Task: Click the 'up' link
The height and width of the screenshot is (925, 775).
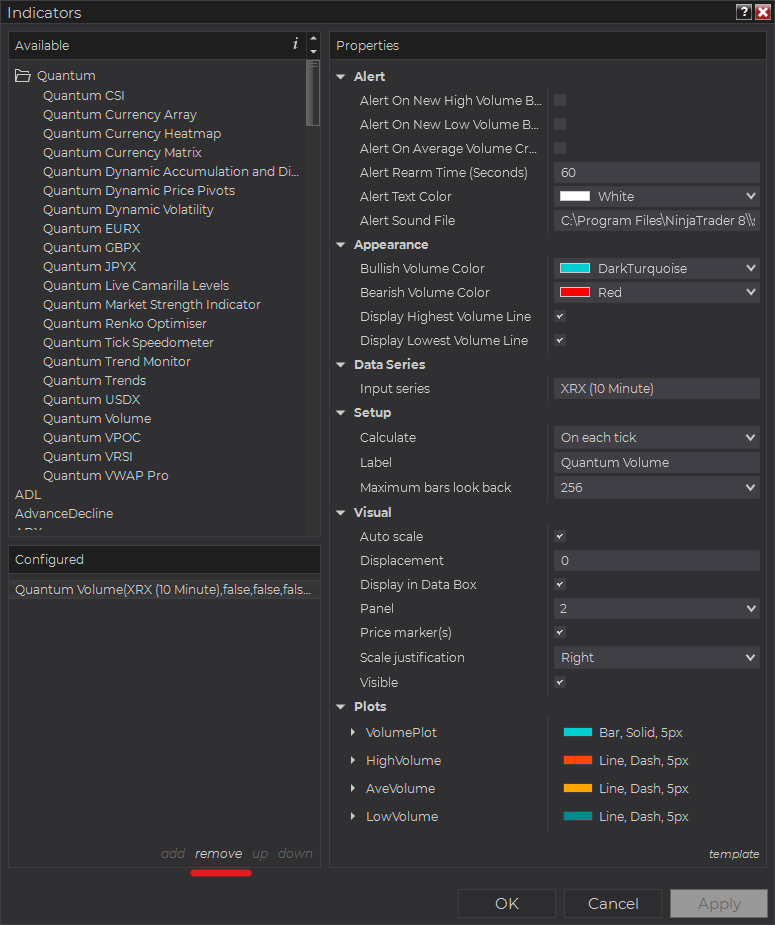Action: pos(260,854)
